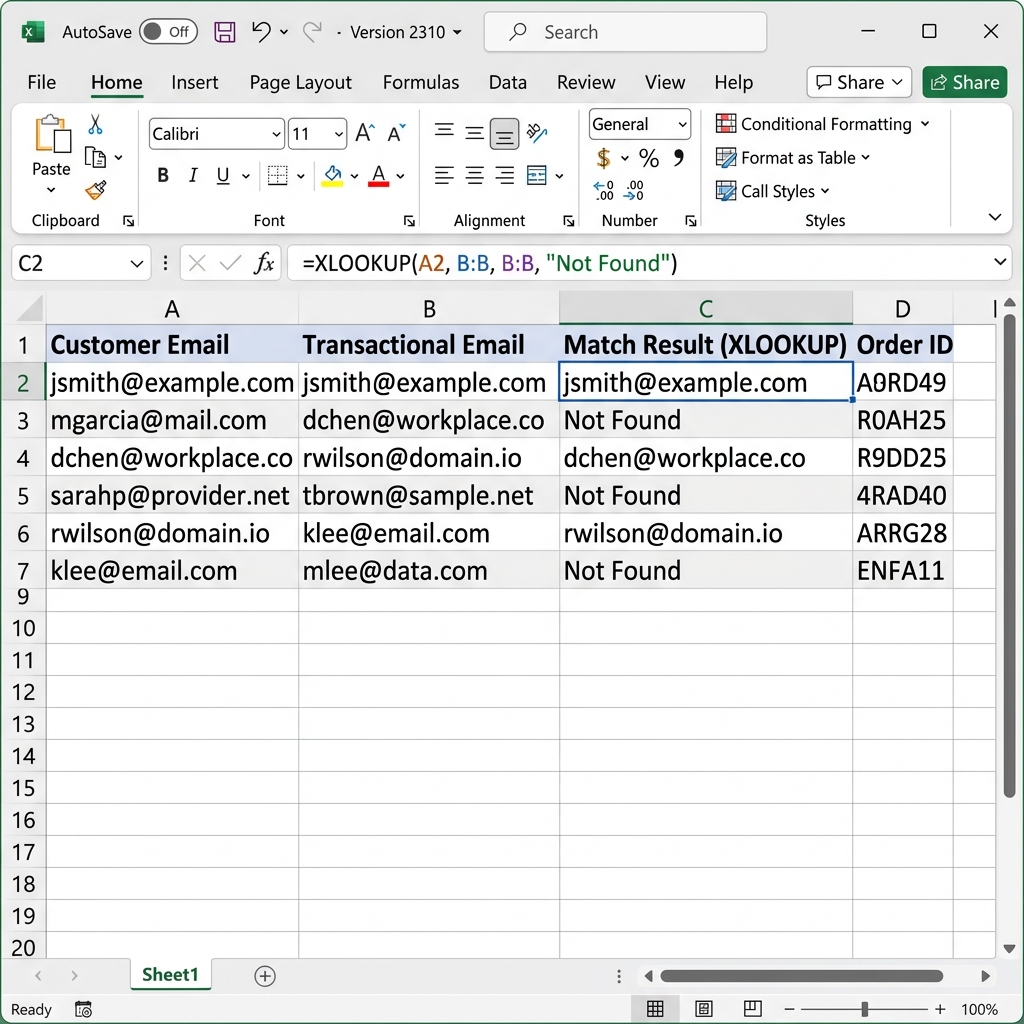Click the Redo arrow icon
1024x1024 pixels.
(313, 31)
